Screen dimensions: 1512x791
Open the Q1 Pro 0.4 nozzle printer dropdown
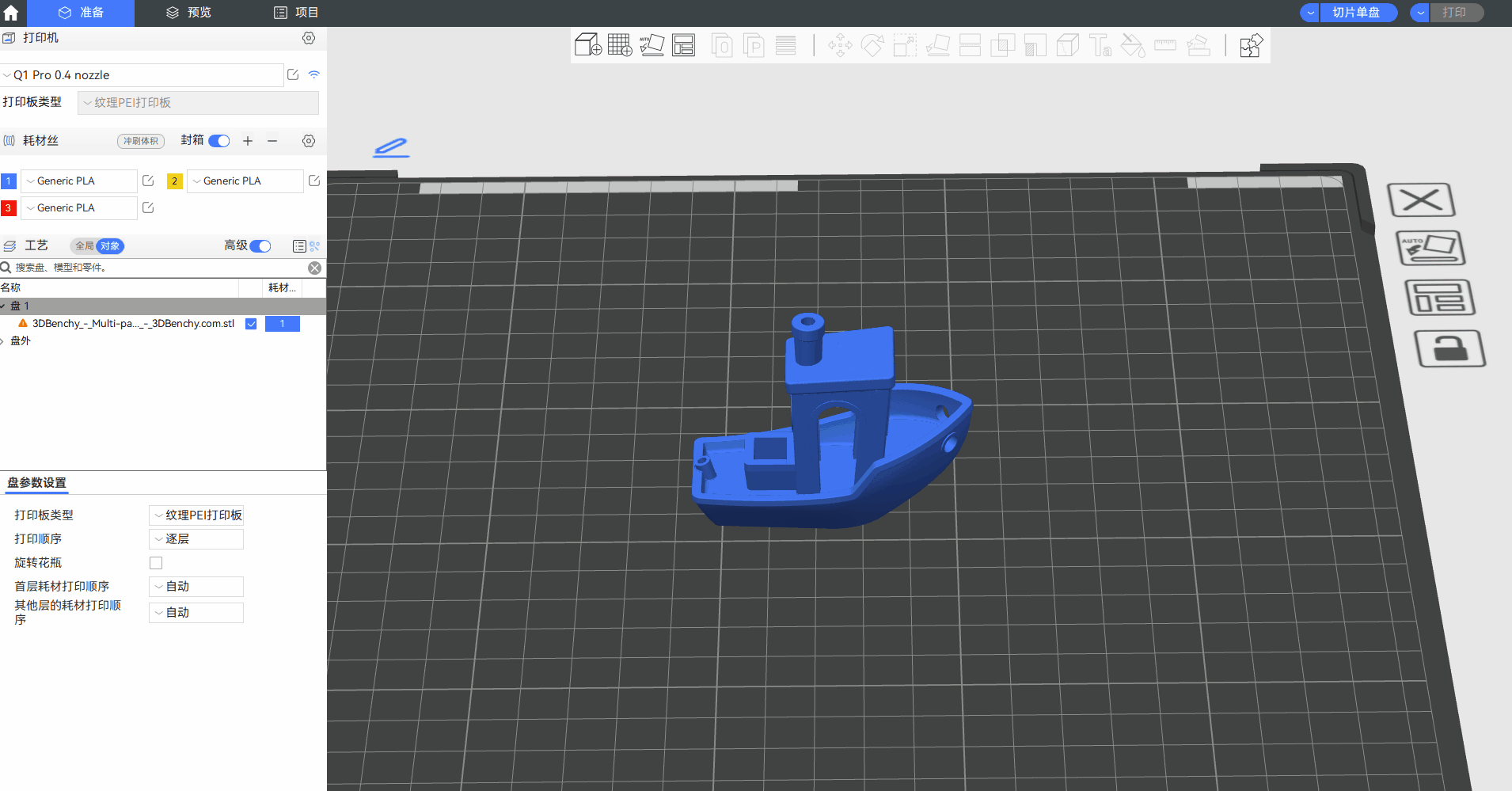(142, 75)
